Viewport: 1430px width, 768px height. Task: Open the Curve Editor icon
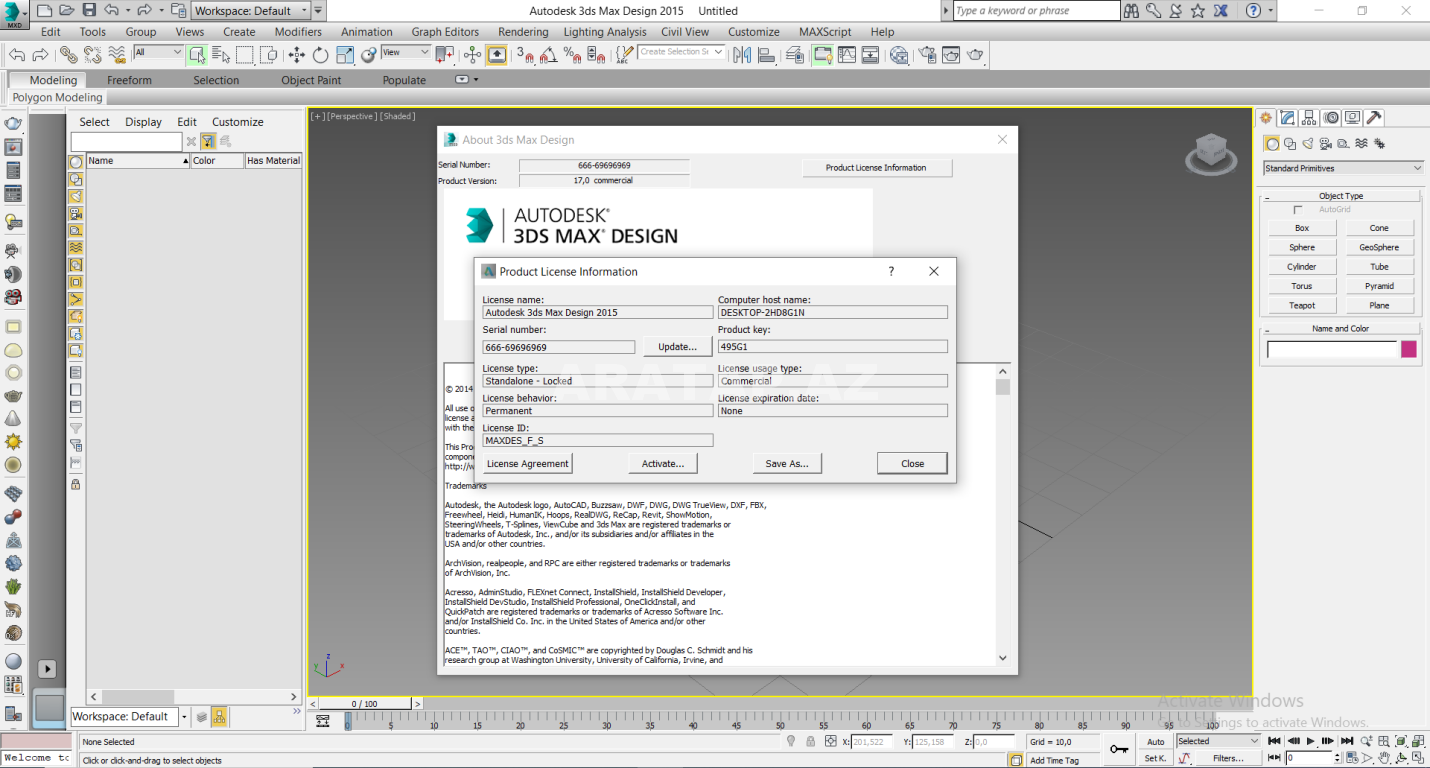[x=847, y=54]
